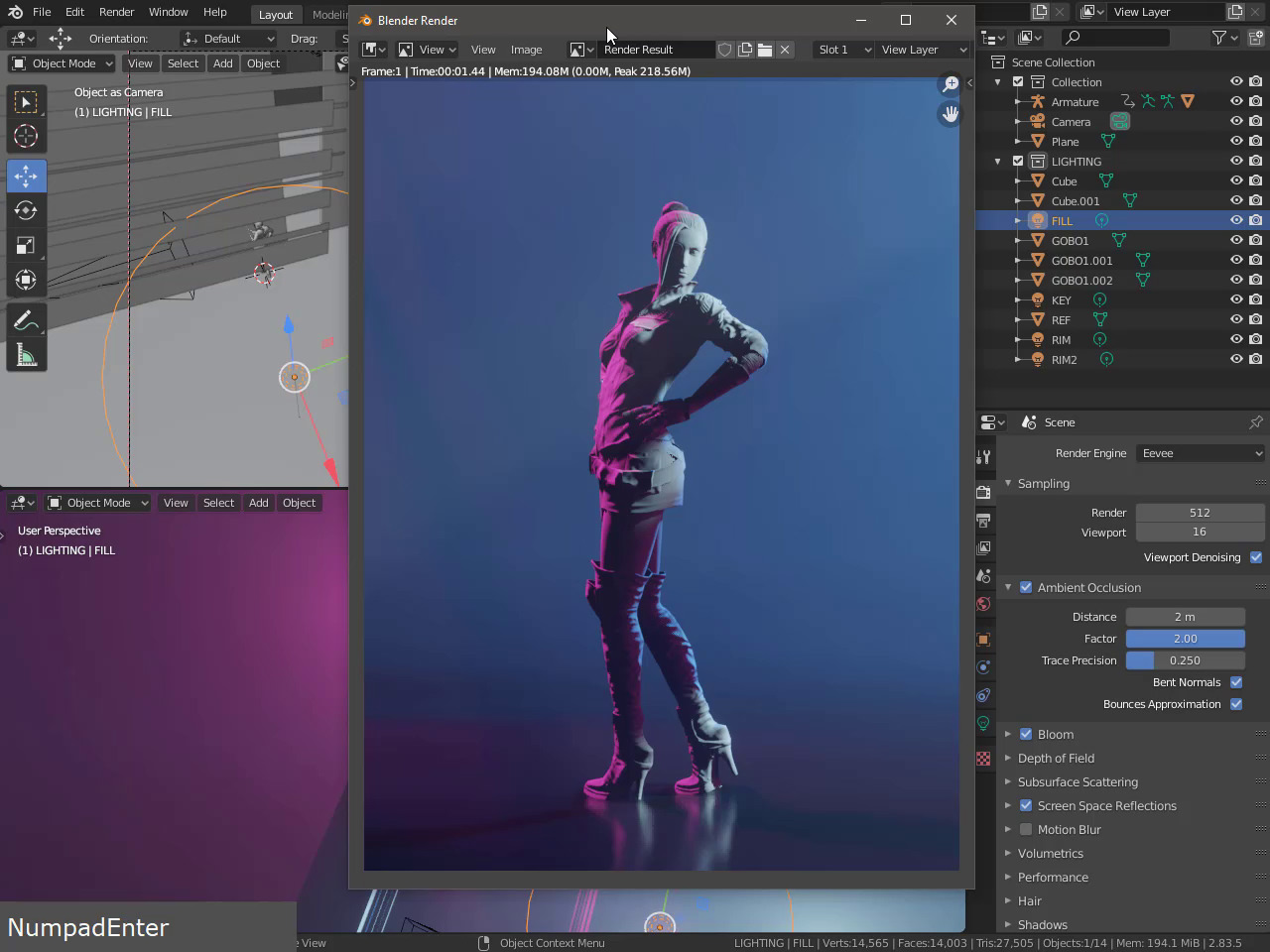
Task: Exclude the LIGHTING collection via its checkbox
Action: [x=1018, y=161]
